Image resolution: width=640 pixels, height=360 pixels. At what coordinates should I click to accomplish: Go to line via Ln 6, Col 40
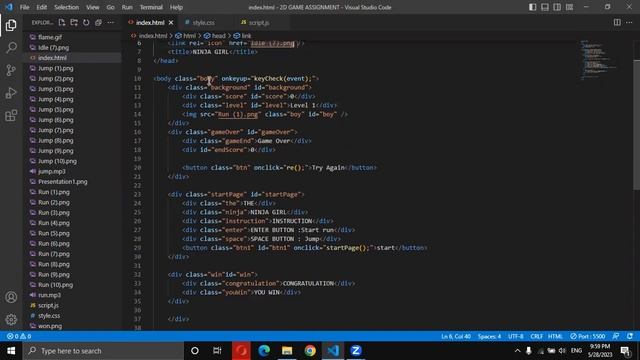tap(456, 336)
